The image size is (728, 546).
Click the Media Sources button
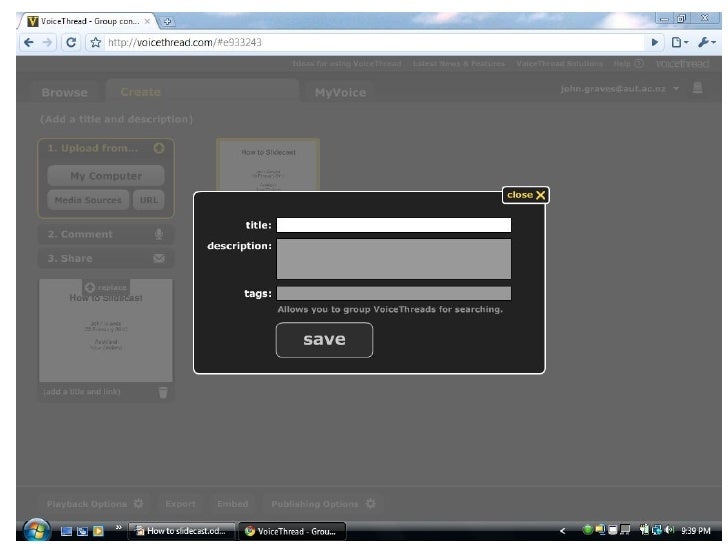tap(88, 200)
